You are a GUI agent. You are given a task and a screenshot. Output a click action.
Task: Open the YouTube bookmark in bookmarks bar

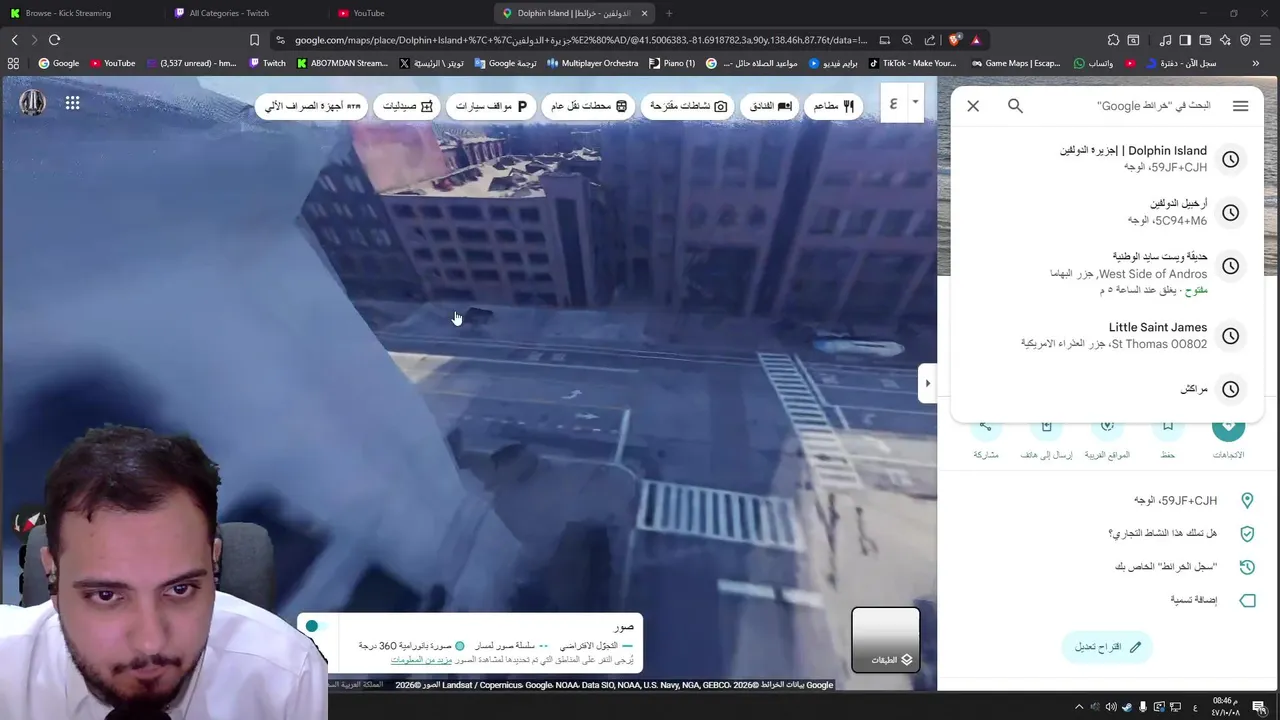[112, 63]
